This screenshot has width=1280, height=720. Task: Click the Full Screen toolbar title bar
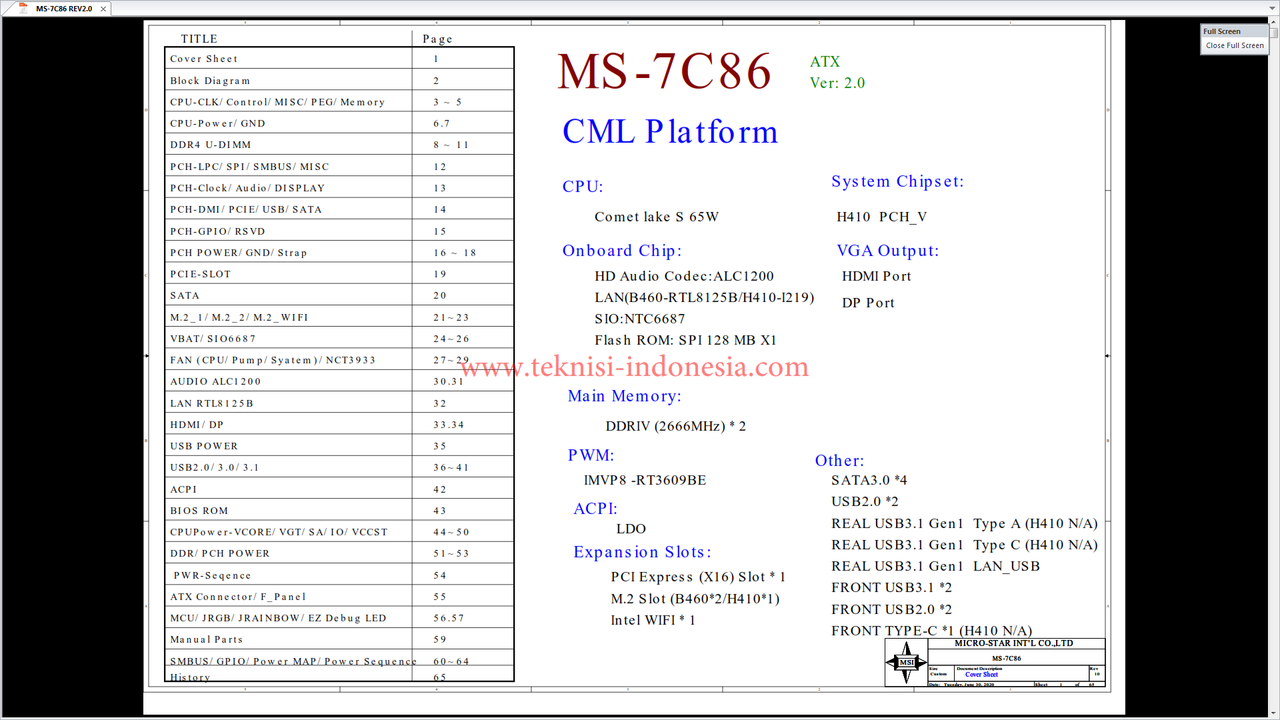pos(1234,31)
